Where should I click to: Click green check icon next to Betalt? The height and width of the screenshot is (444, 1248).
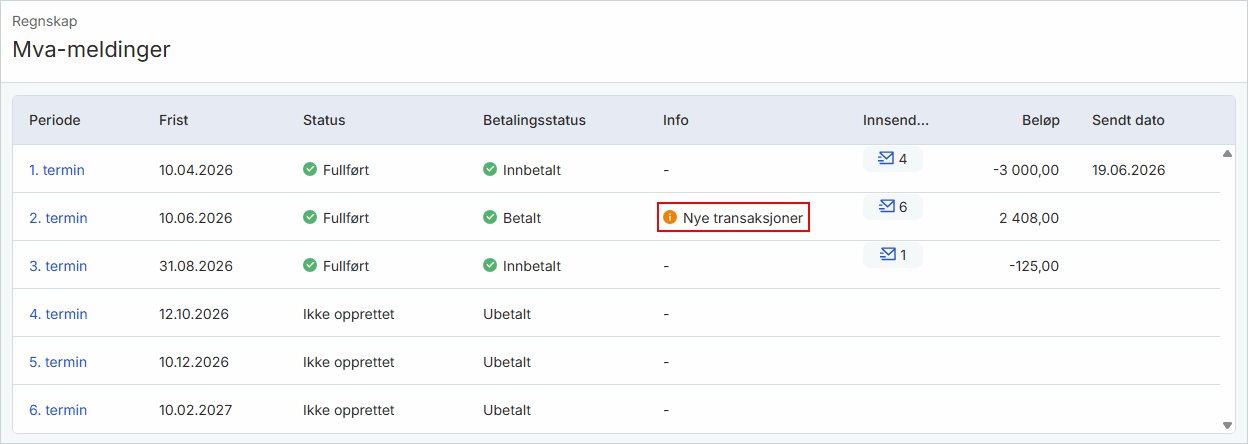tap(490, 217)
